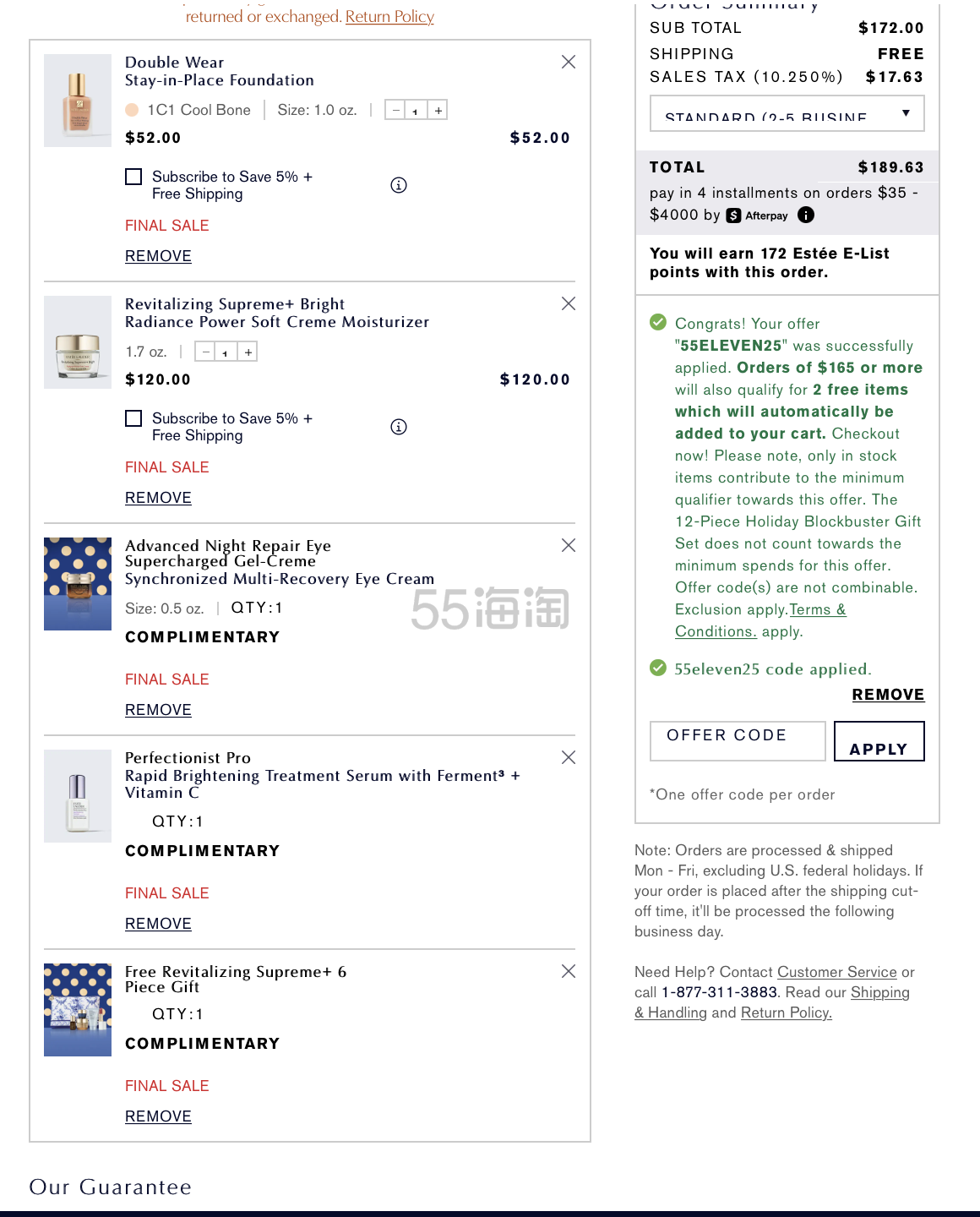The height and width of the screenshot is (1217, 980).
Task: Decrease Revitalizing Supreme+ Moisturizer quantity
Action: click(x=205, y=352)
